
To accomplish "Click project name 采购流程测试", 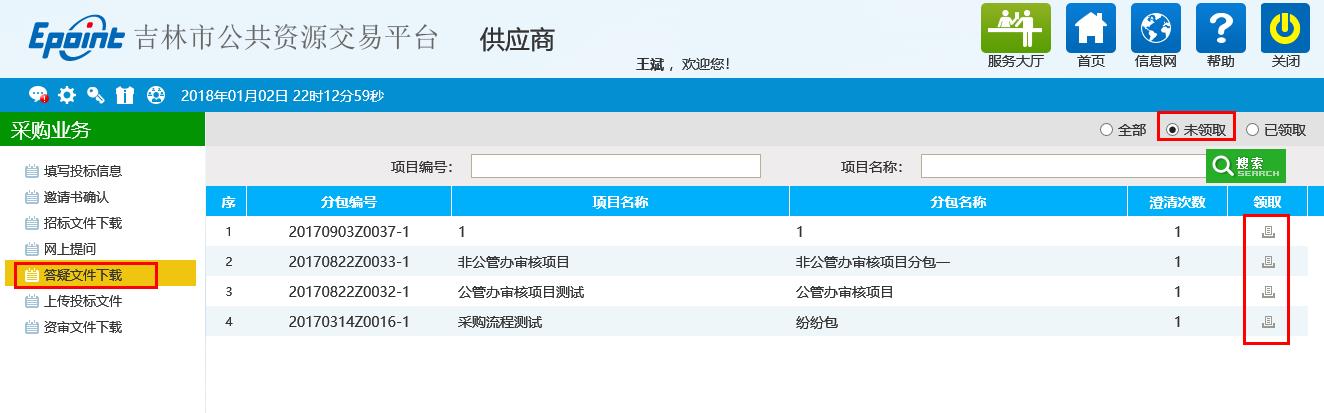I will (x=499, y=322).
